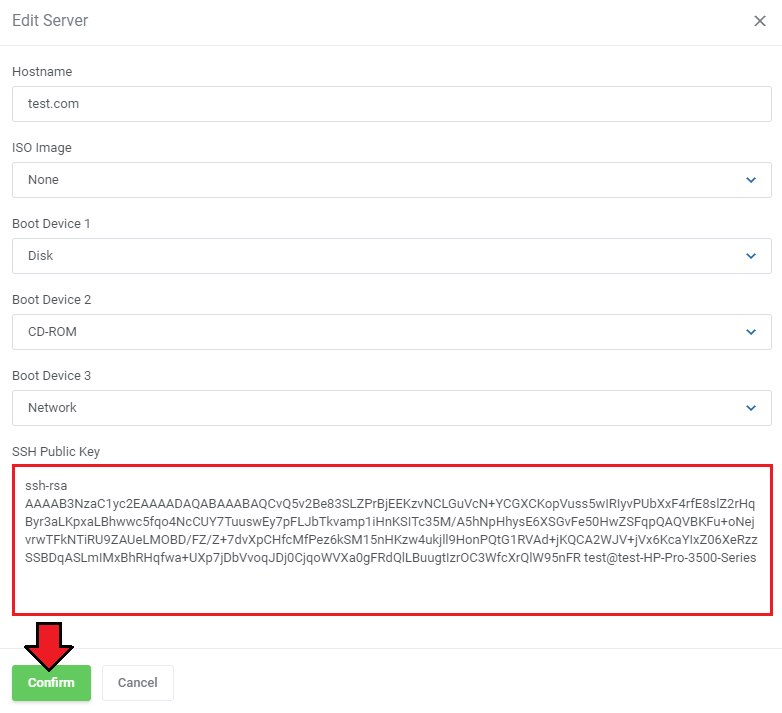This screenshot has width=782, height=713.
Task: Confirm the server edits
Action: tap(51, 683)
